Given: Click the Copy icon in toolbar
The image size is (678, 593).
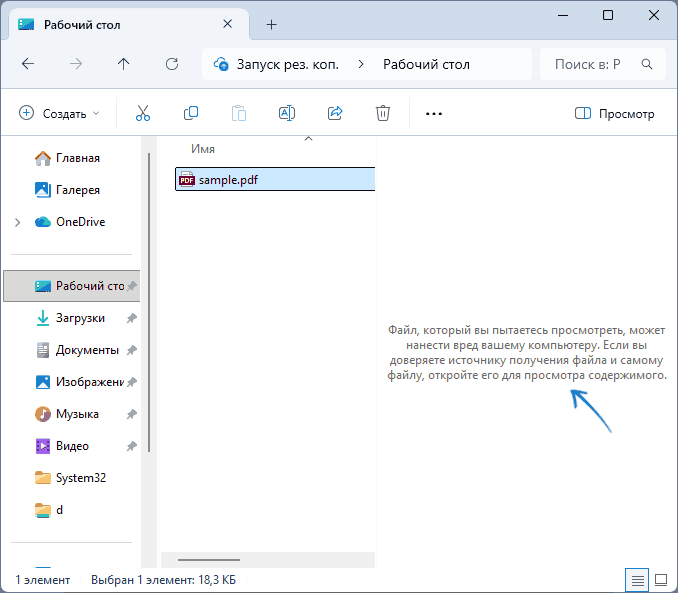Looking at the screenshot, I should tap(191, 114).
